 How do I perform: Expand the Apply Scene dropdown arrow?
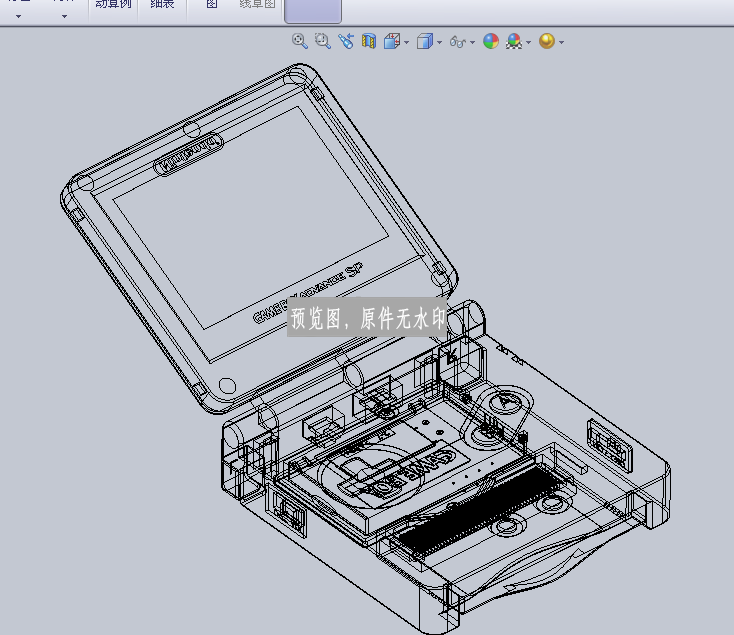(x=528, y=43)
